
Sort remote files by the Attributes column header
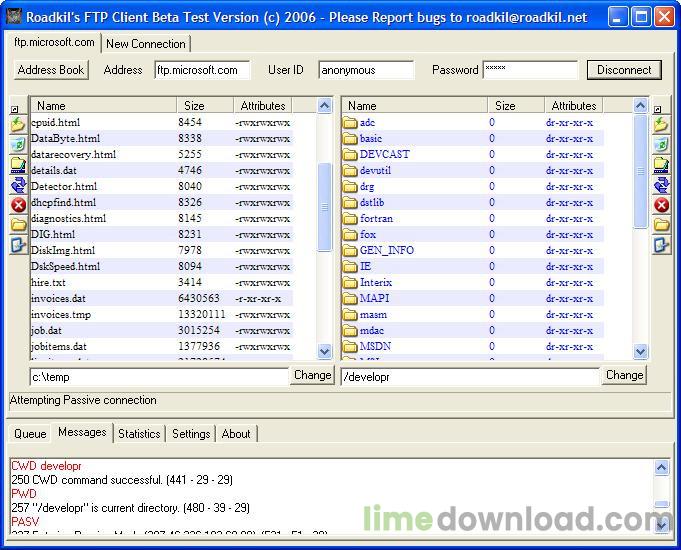(574, 105)
